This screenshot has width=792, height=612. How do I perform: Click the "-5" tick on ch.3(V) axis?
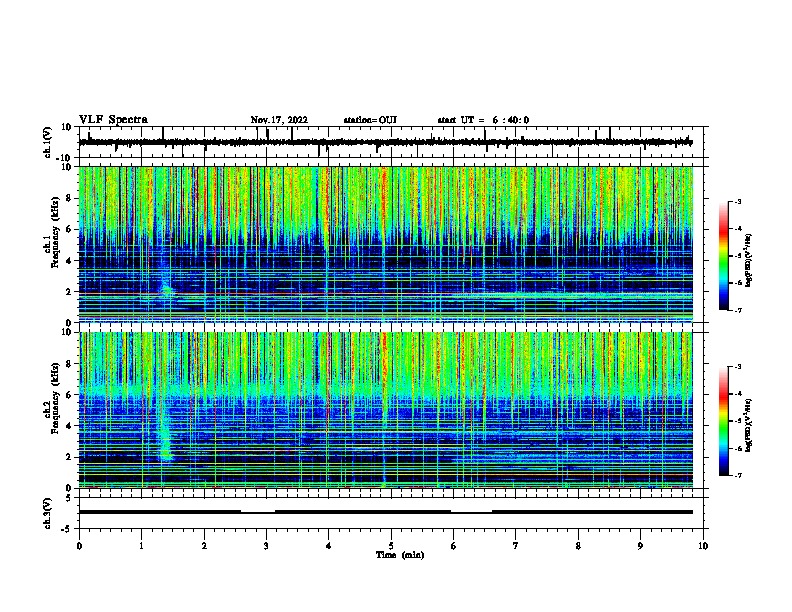pos(67,529)
